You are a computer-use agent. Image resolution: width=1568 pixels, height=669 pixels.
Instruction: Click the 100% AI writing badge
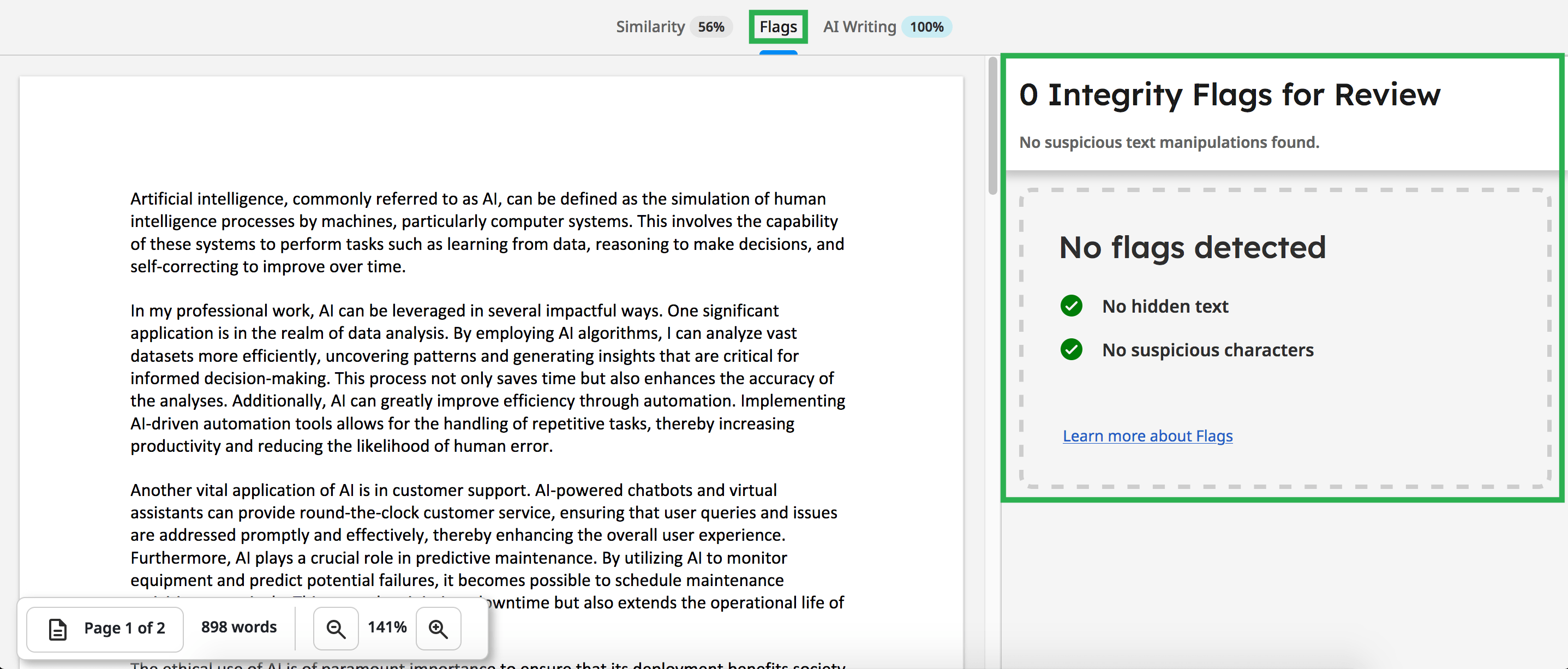click(926, 27)
